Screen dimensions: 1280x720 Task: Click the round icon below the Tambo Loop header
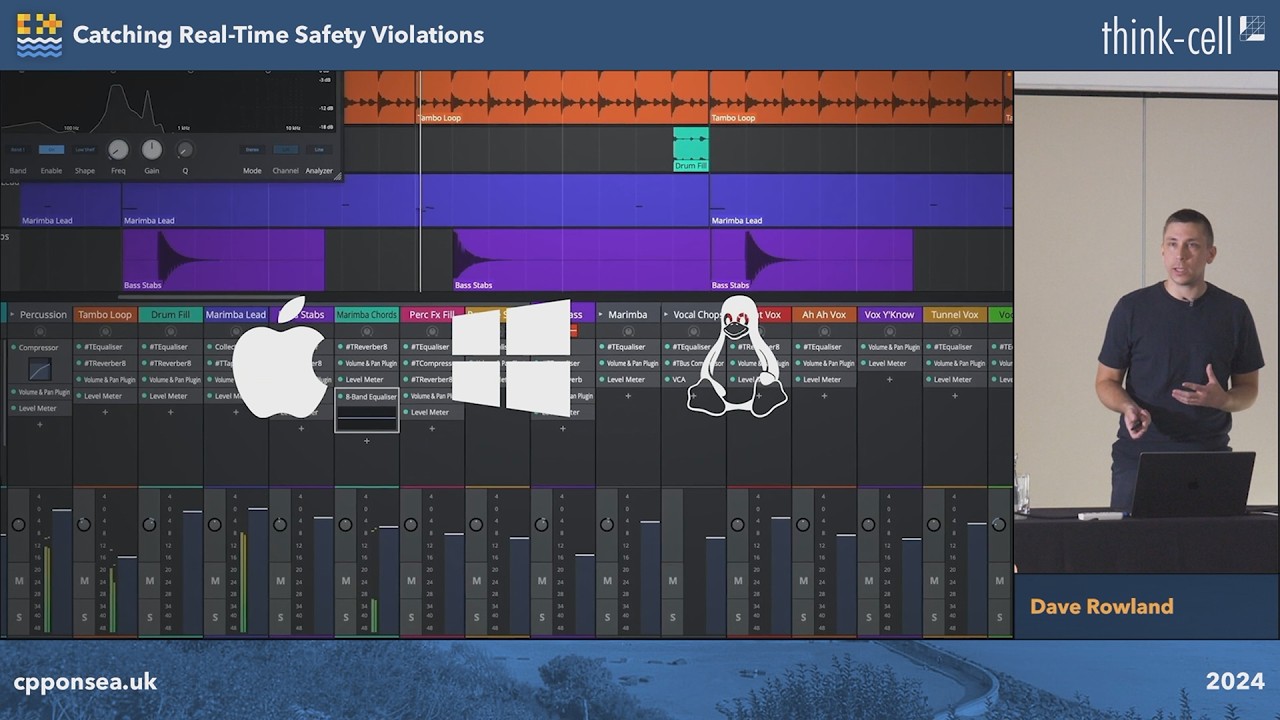105,331
